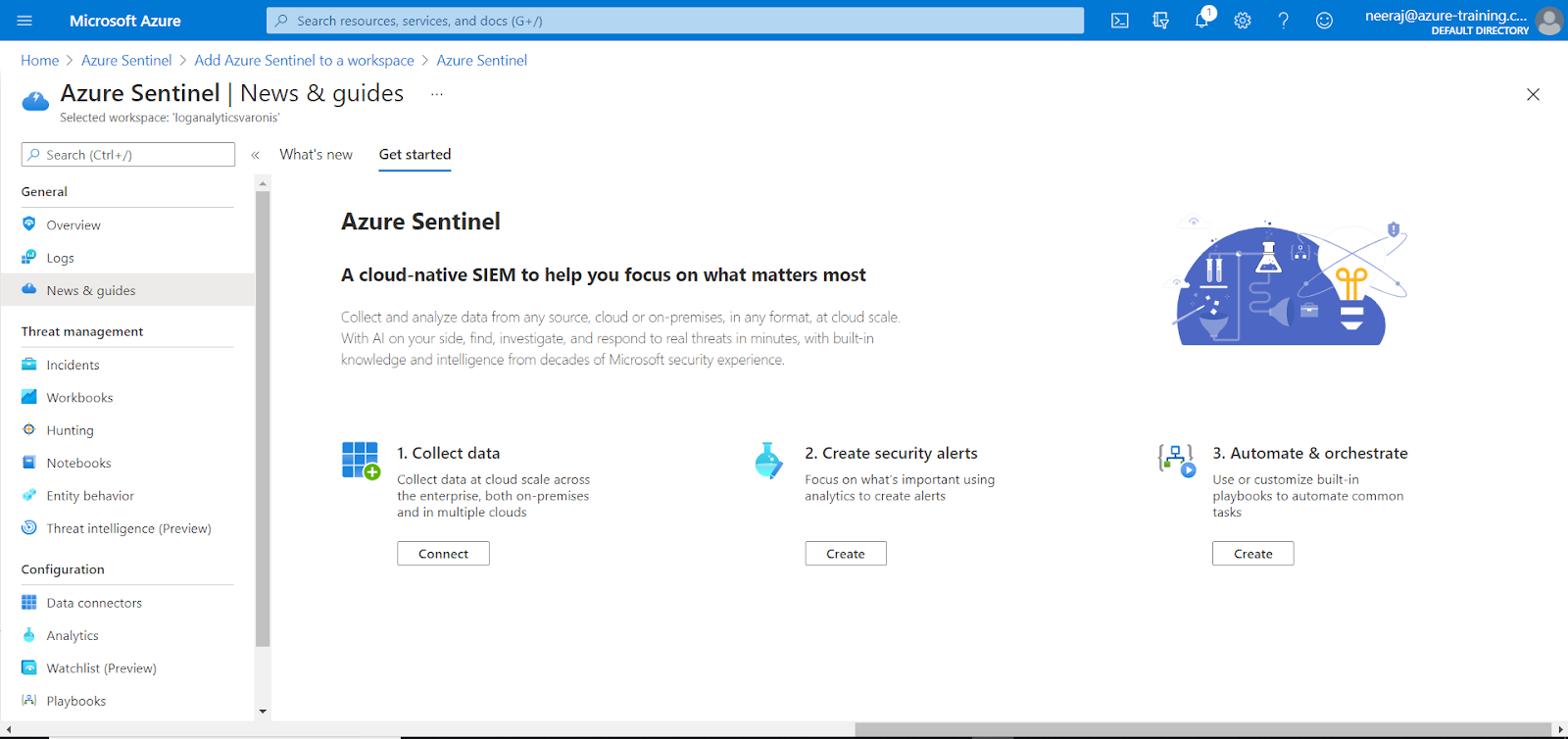Click the Sentinel lab illustration

[x=1290, y=281]
